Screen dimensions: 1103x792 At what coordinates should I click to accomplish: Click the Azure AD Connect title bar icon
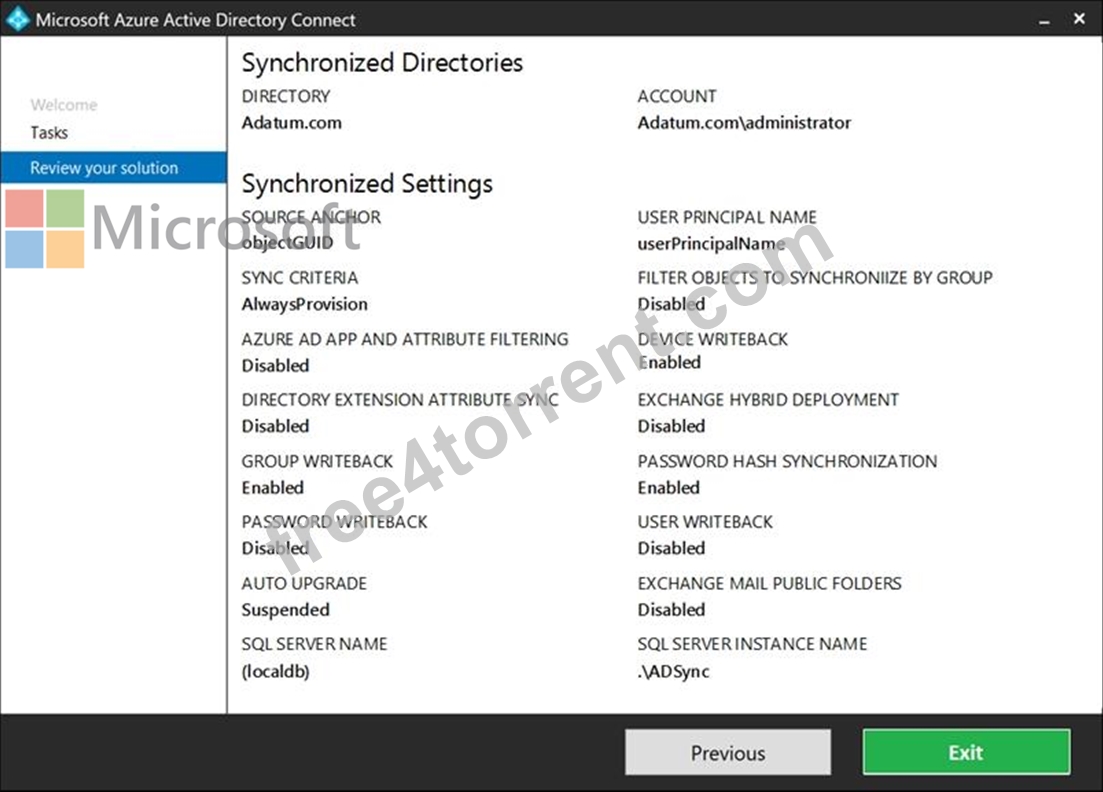tap(17, 19)
